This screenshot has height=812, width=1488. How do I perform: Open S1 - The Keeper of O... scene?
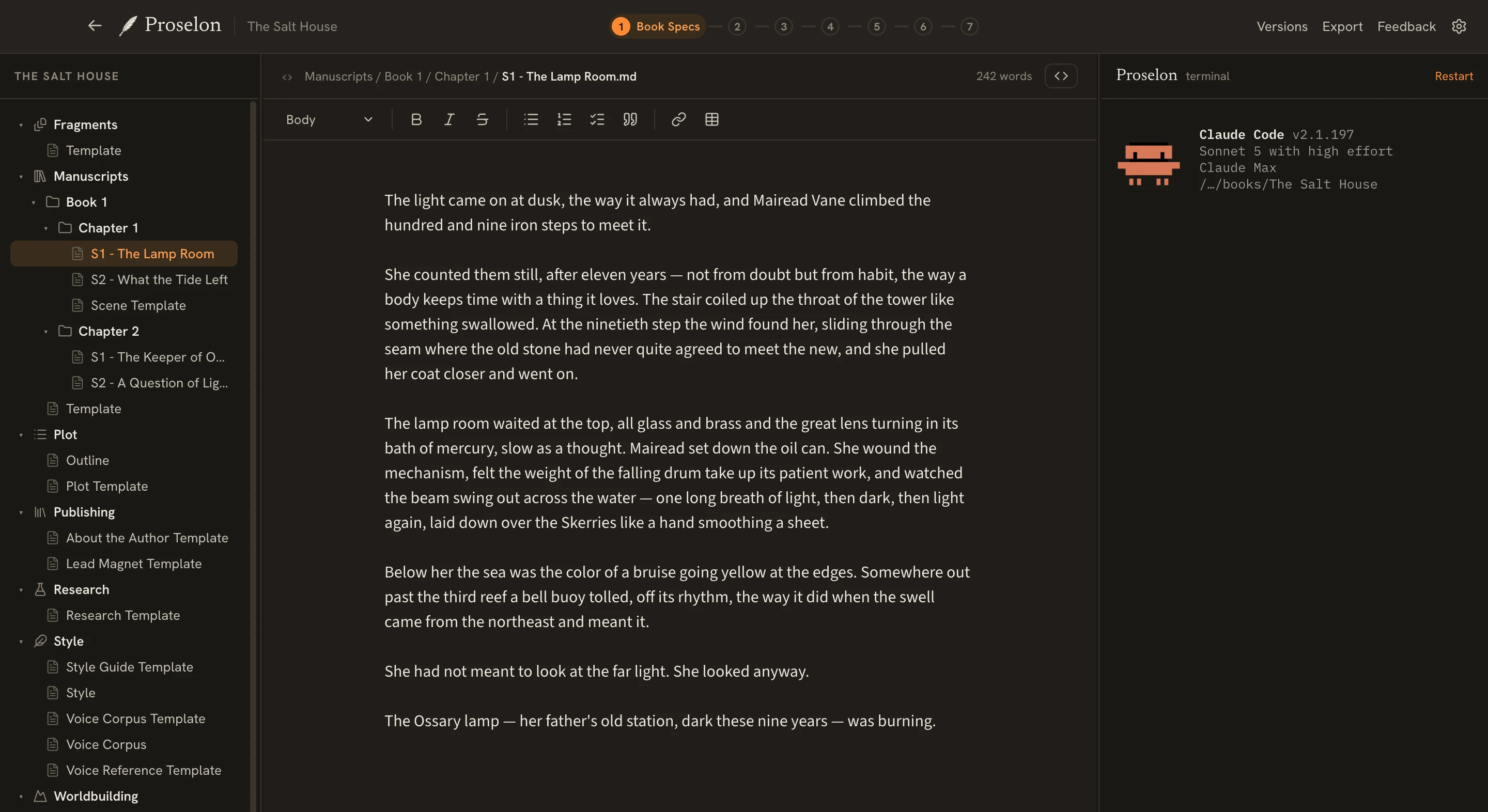124,357
